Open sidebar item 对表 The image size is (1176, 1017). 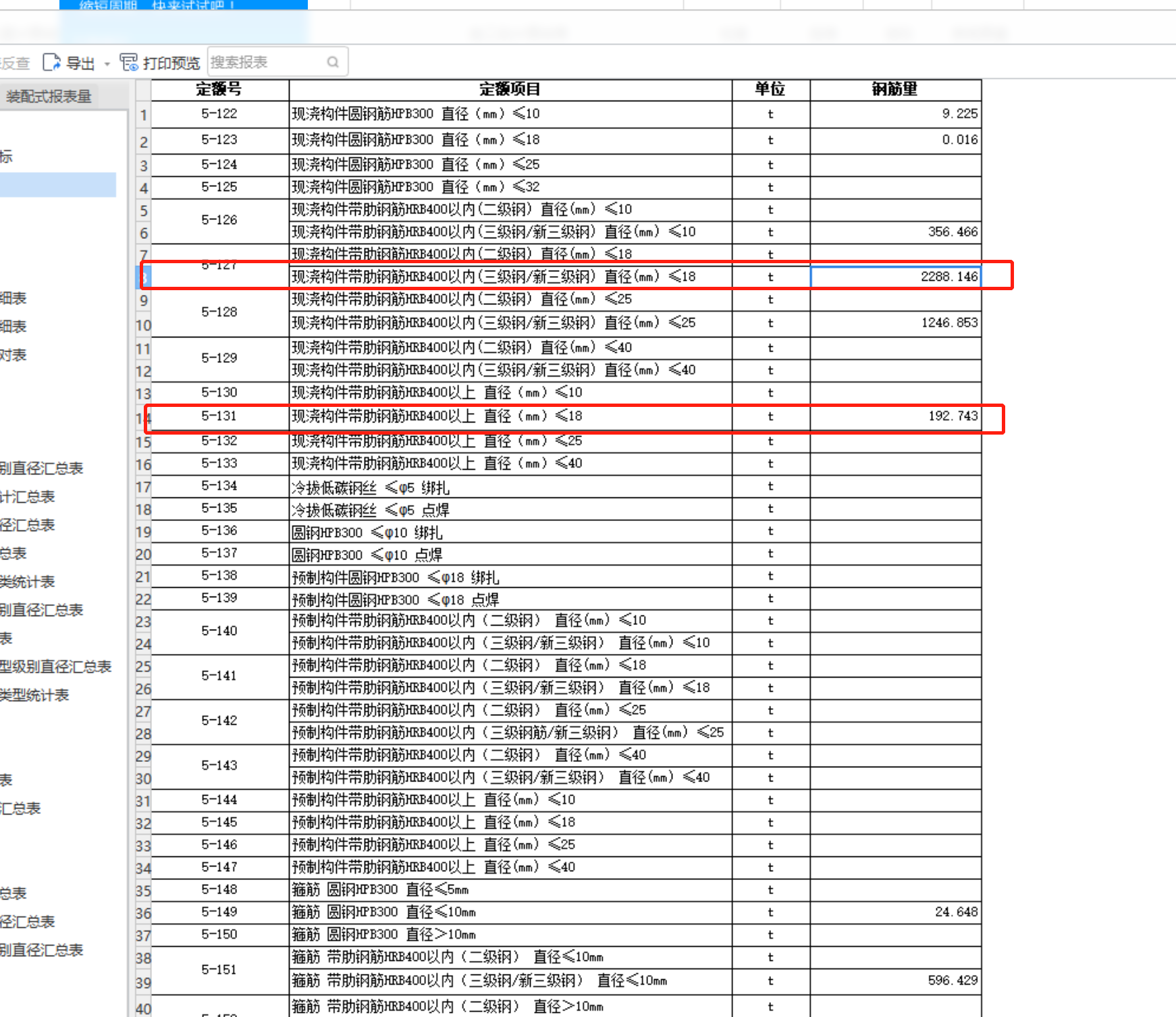(x=14, y=355)
